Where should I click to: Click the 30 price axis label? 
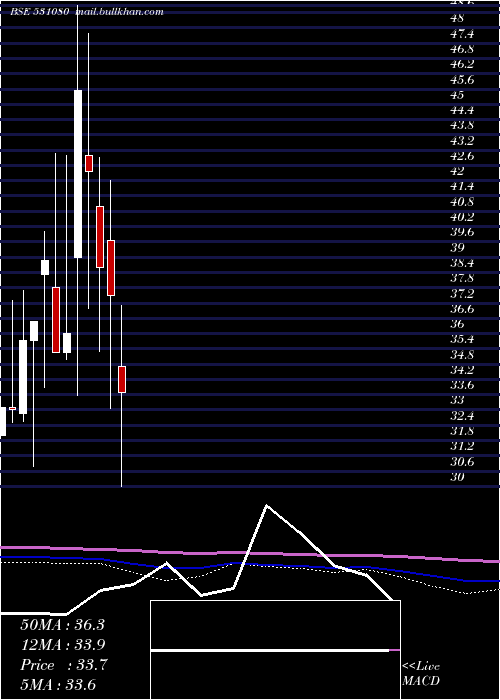click(x=457, y=477)
